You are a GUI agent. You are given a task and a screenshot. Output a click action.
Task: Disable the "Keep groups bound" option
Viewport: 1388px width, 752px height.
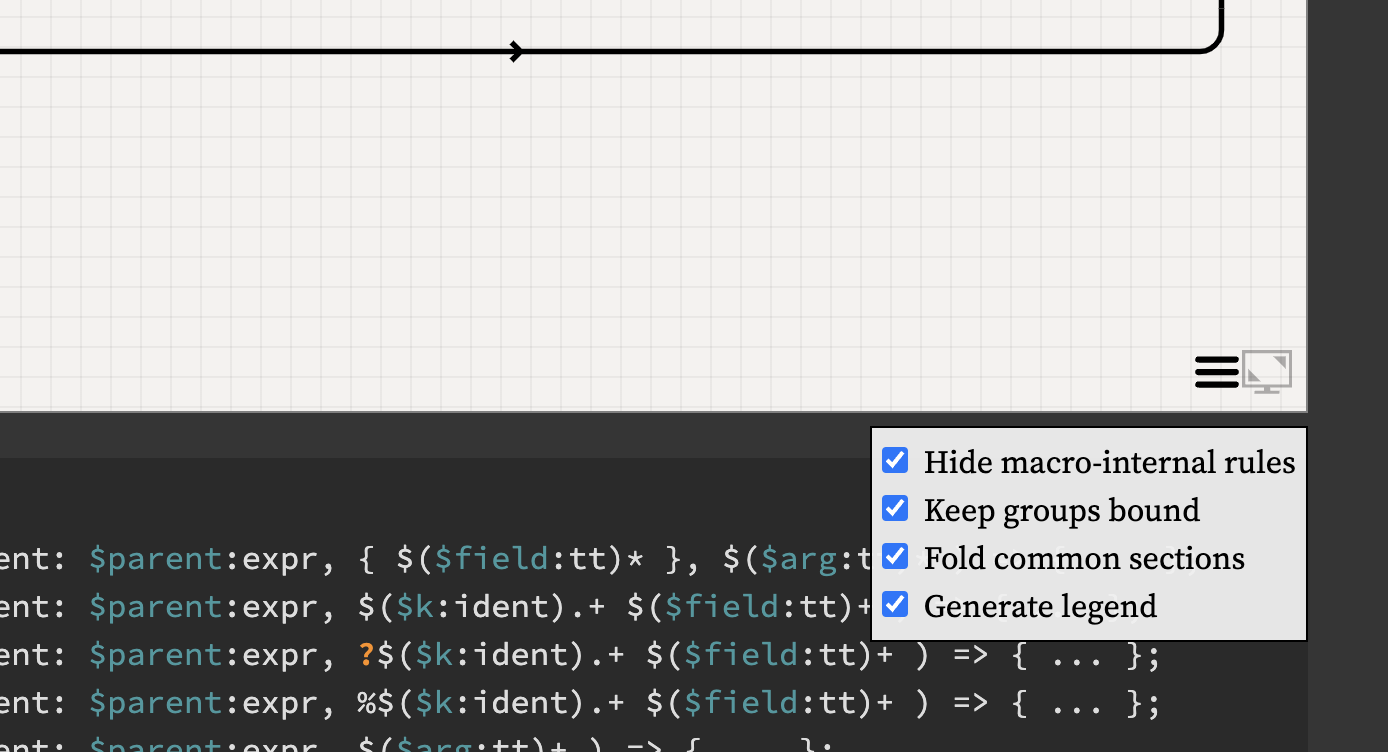894,508
